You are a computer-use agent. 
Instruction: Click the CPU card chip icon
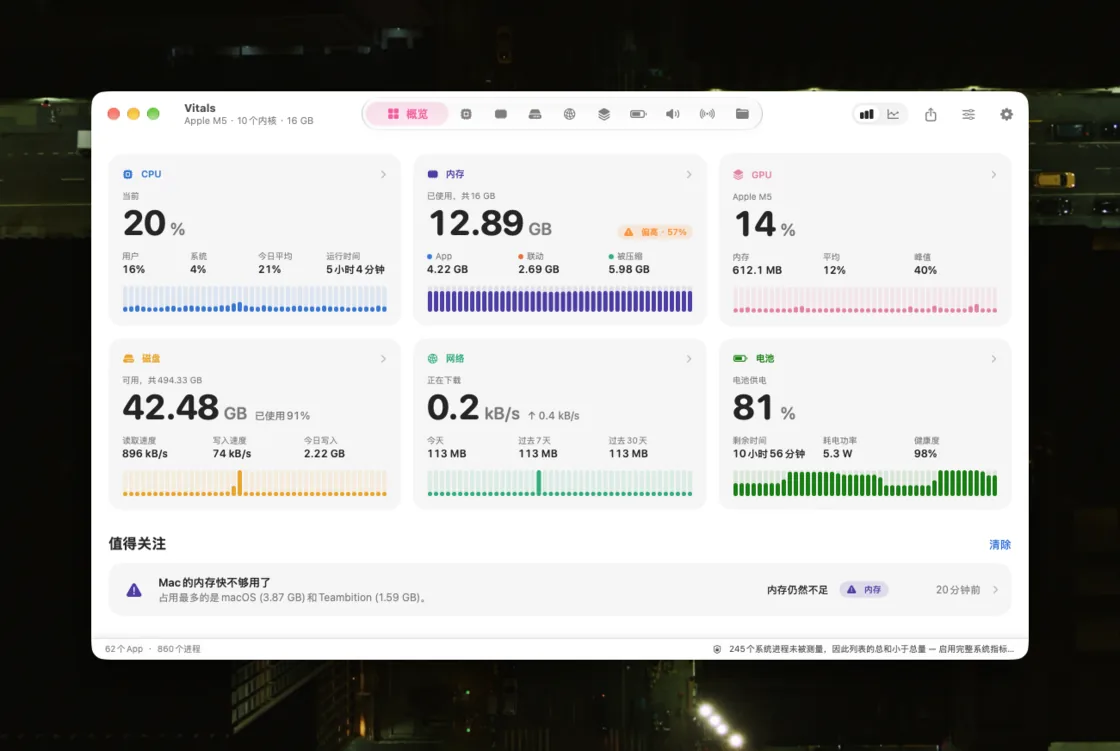click(x=128, y=174)
